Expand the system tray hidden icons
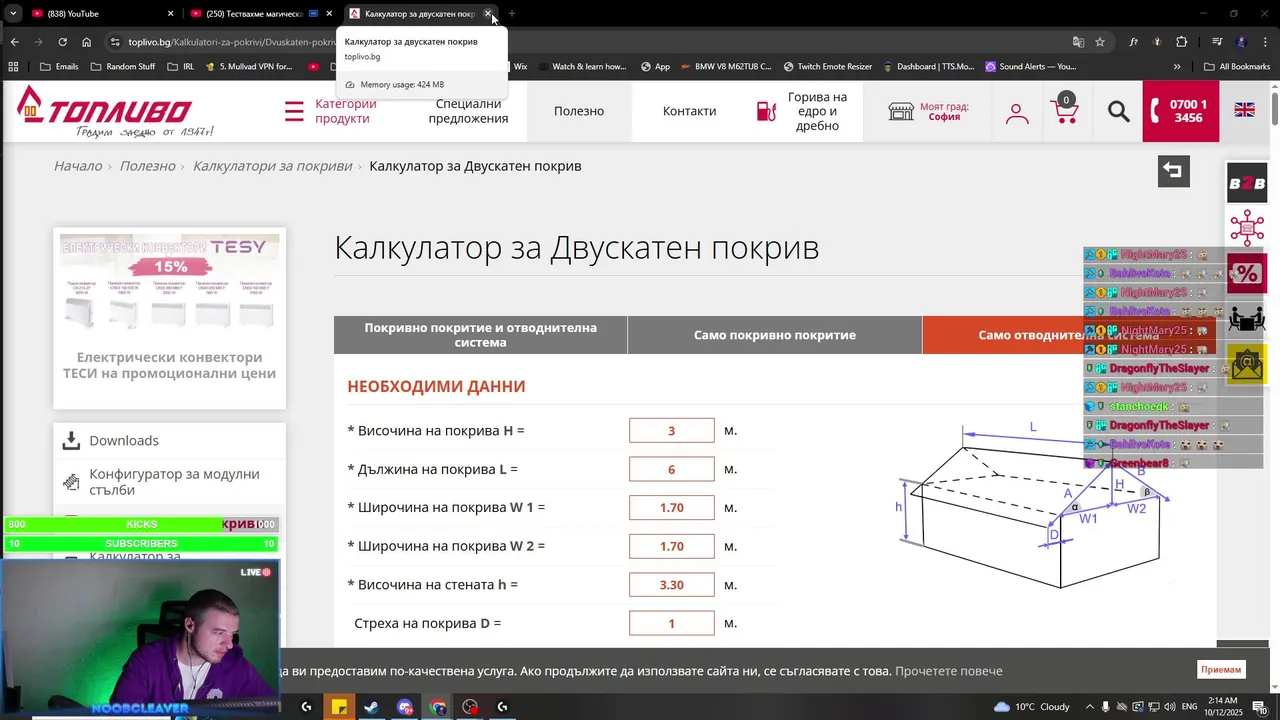The width and height of the screenshot is (1280, 720). [1090, 707]
